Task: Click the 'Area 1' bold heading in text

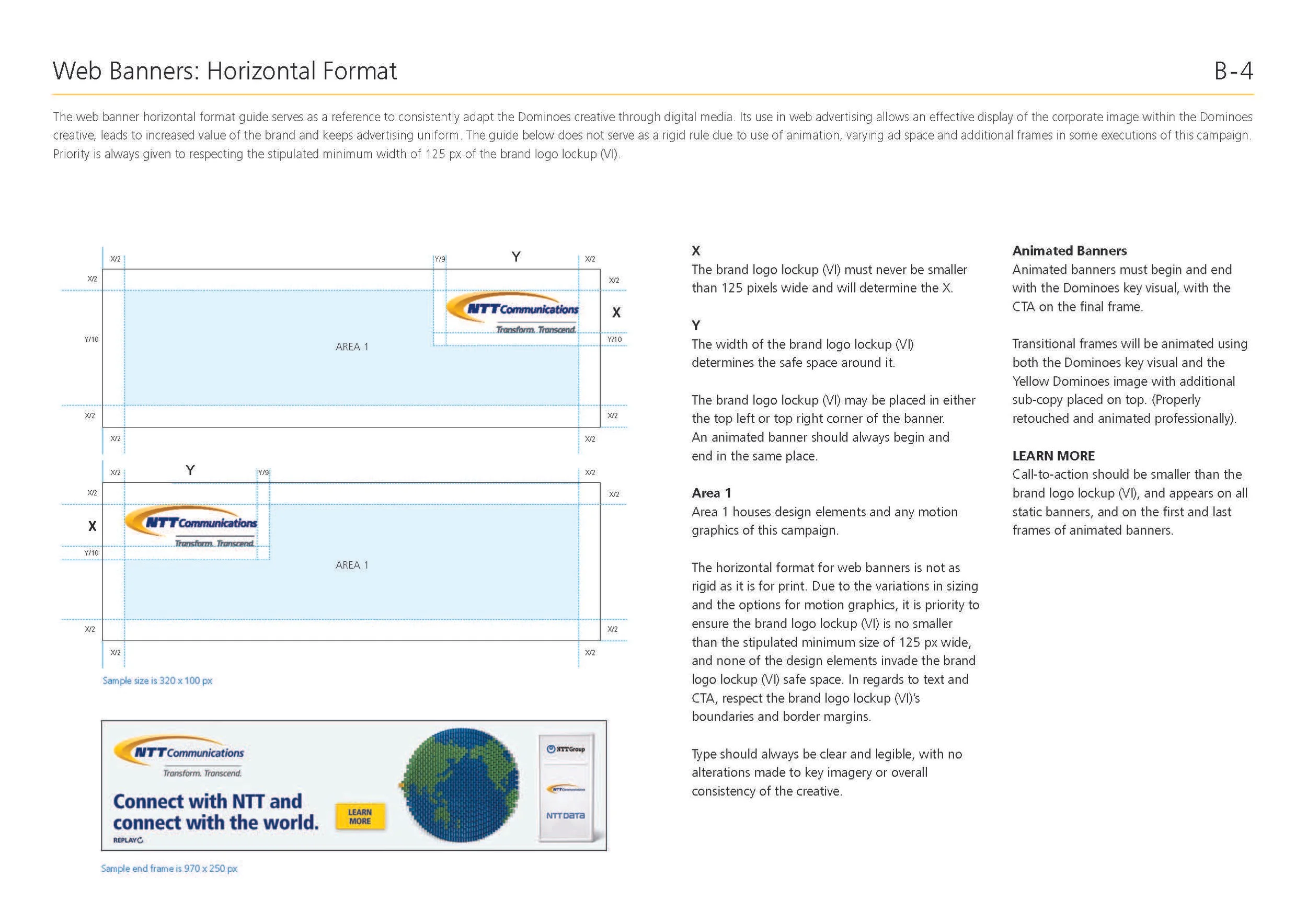Action: (x=711, y=493)
